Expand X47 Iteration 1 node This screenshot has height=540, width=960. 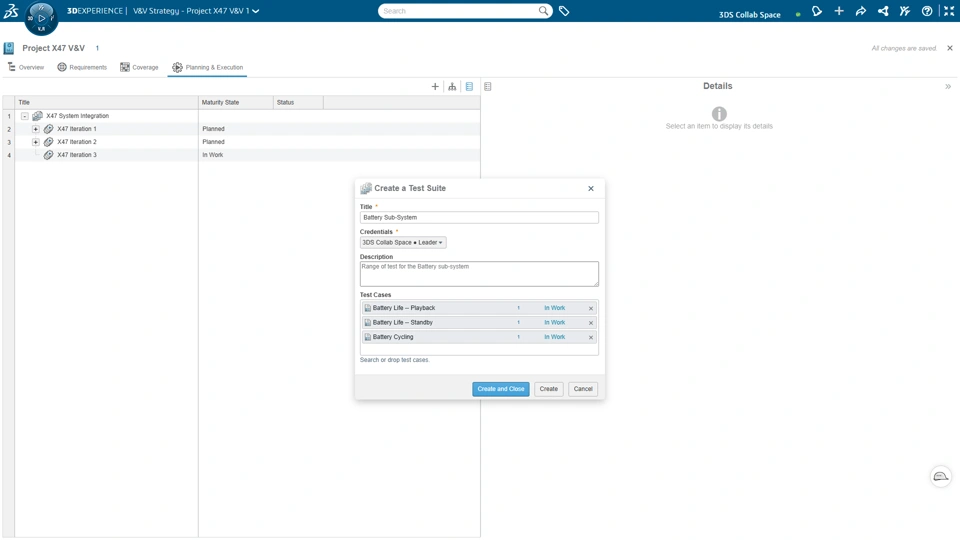(x=36, y=129)
